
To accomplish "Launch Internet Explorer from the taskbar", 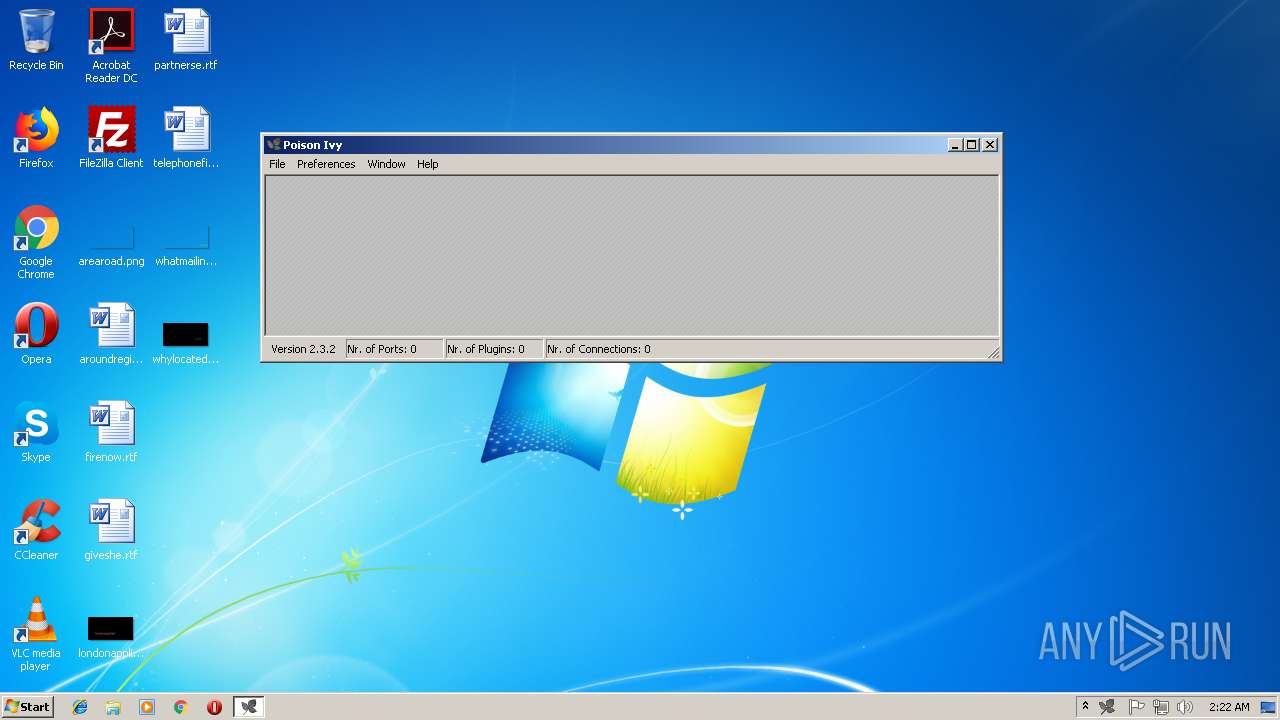I will [x=80, y=707].
